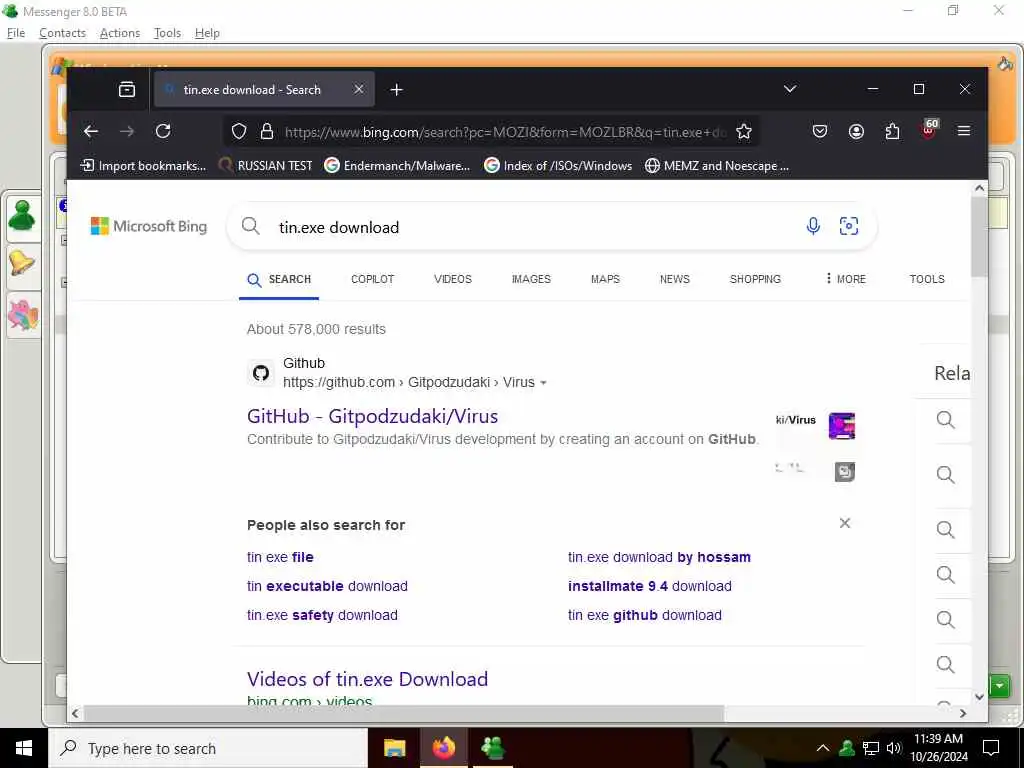
Task: Click Messenger icon in the taskbar
Action: [x=492, y=748]
